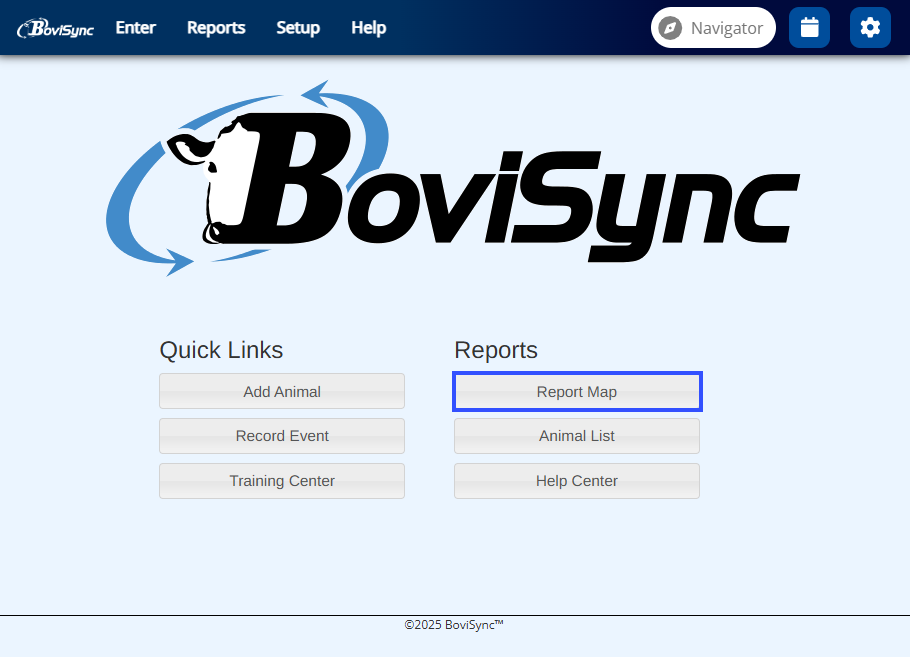The image size is (910, 657).
Task: Open the Animal List report
Action: pyautogui.click(x=577, y=436)
